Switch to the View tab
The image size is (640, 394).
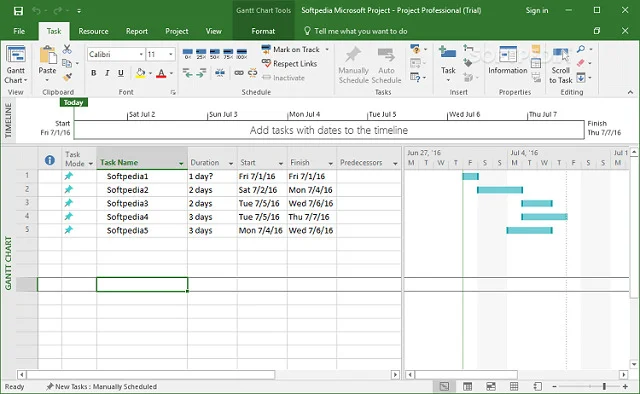point(213,31)
